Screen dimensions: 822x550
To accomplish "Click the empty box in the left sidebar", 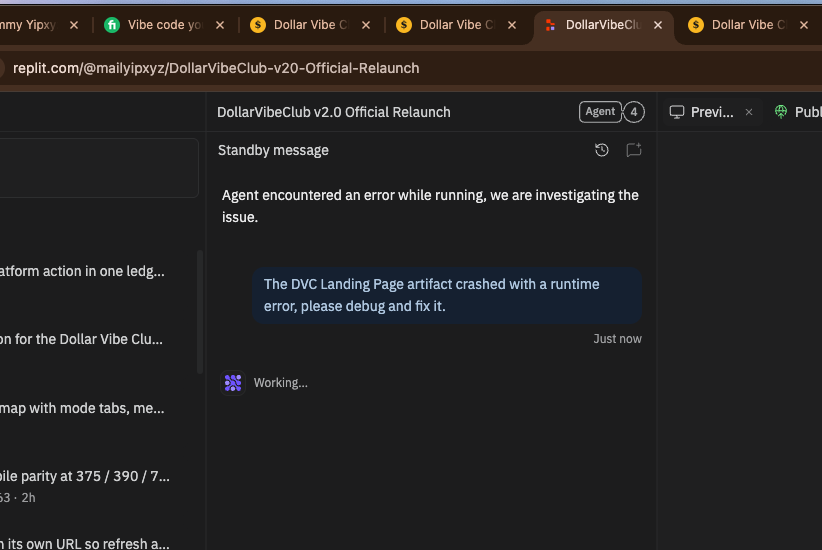I will point(99,168).
